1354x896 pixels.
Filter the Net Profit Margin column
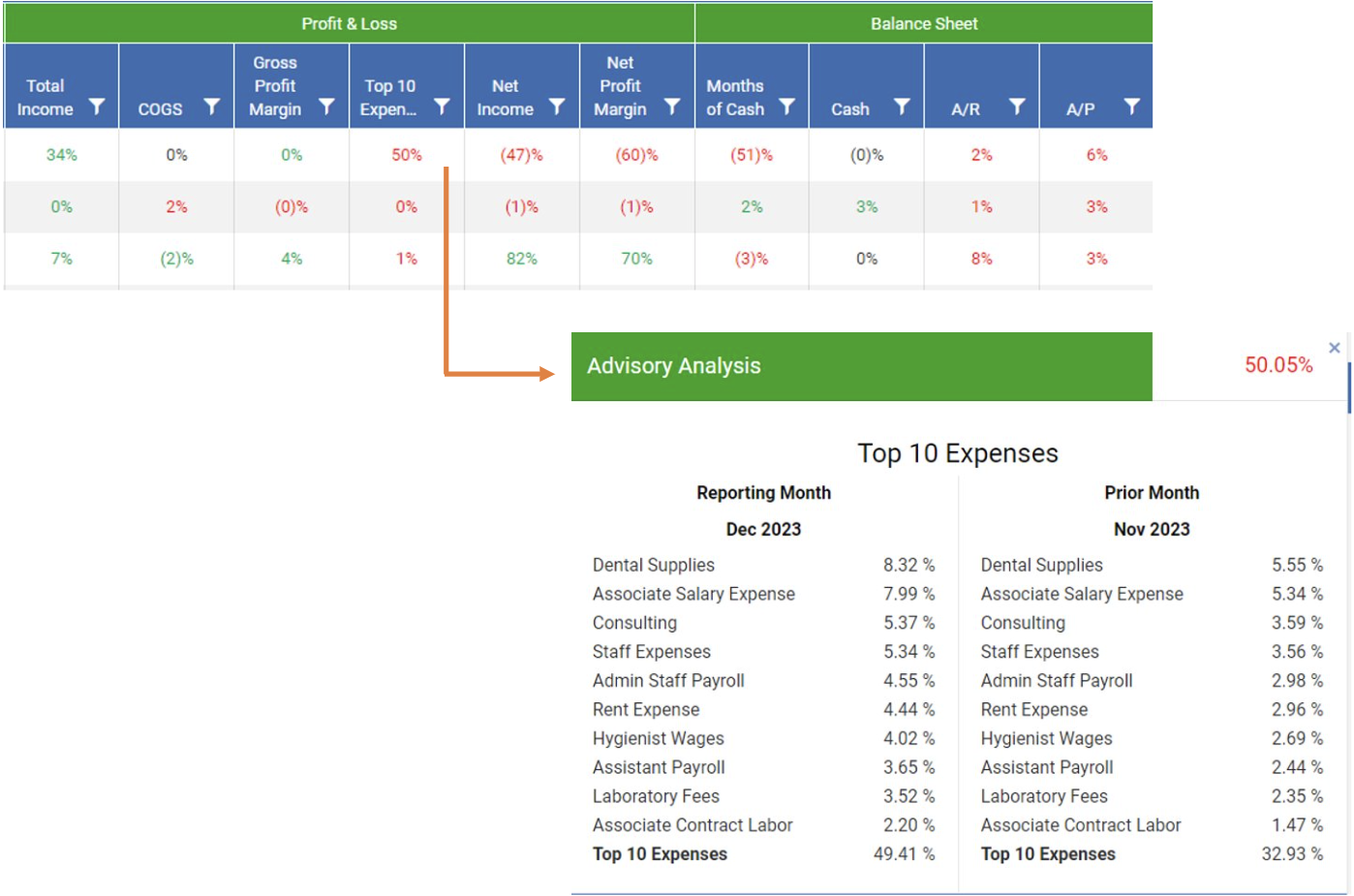(672, 107)
